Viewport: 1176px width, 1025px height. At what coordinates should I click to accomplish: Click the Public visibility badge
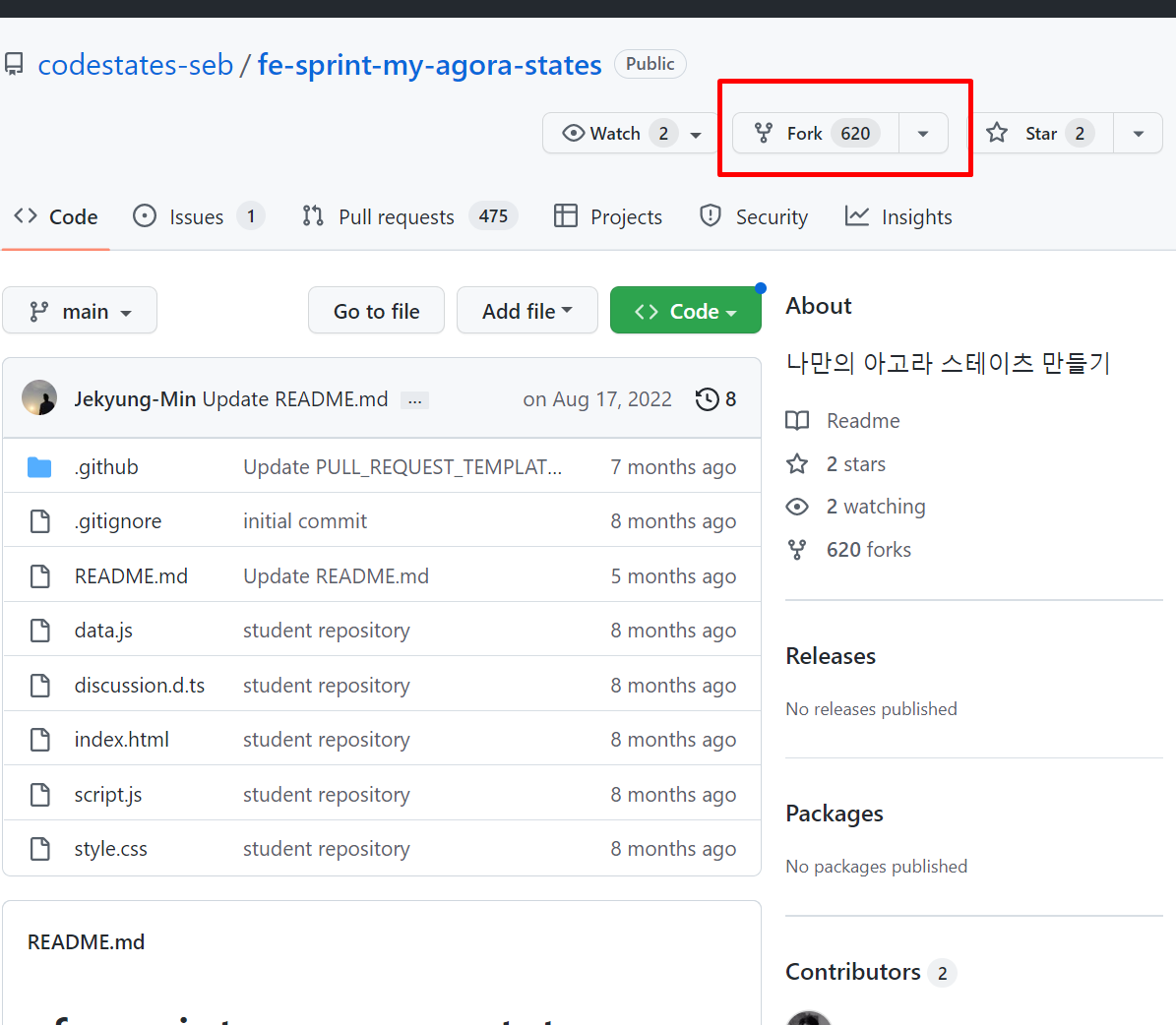pos(650,64)
